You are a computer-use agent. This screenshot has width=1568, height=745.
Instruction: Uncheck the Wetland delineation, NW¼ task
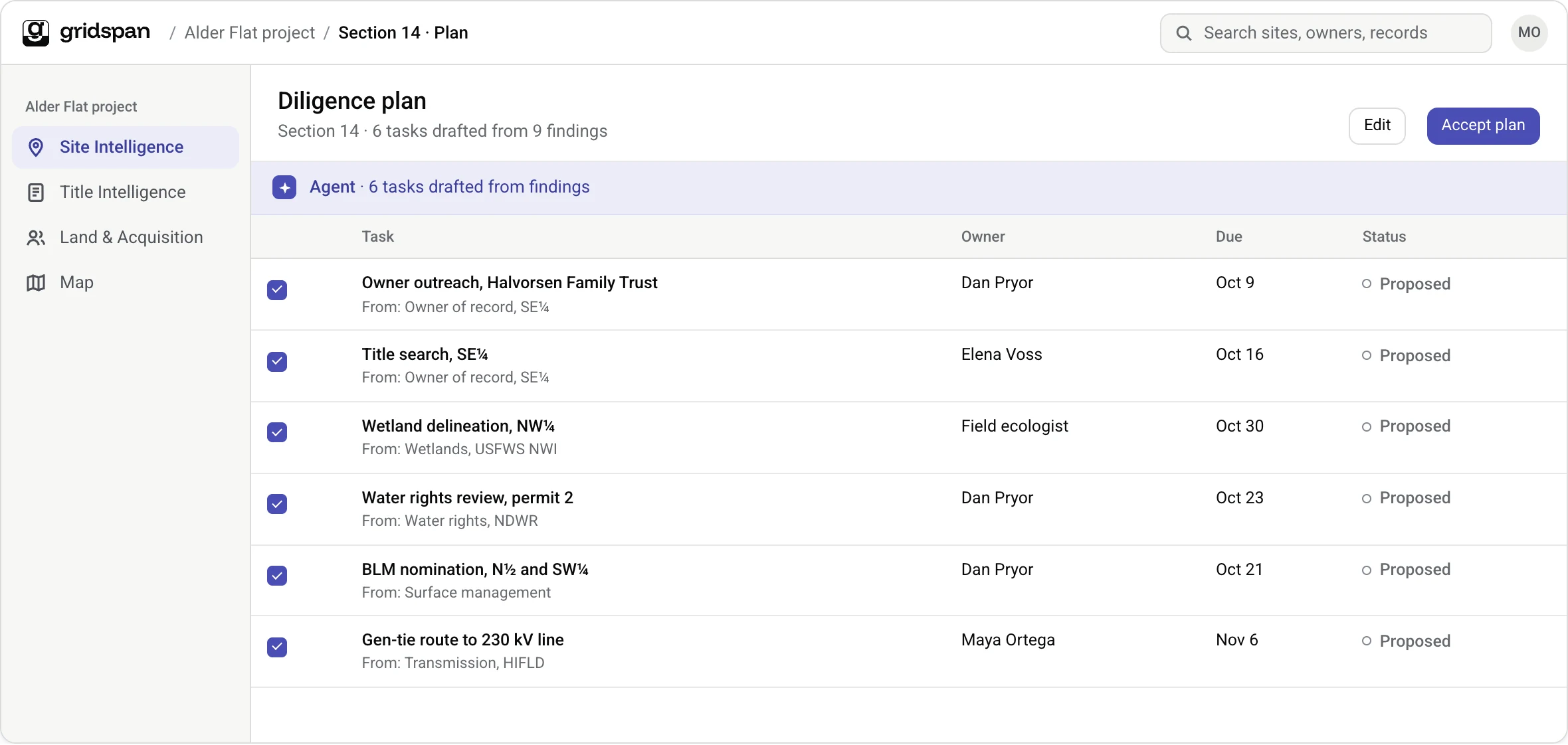(x=277, y=432)
